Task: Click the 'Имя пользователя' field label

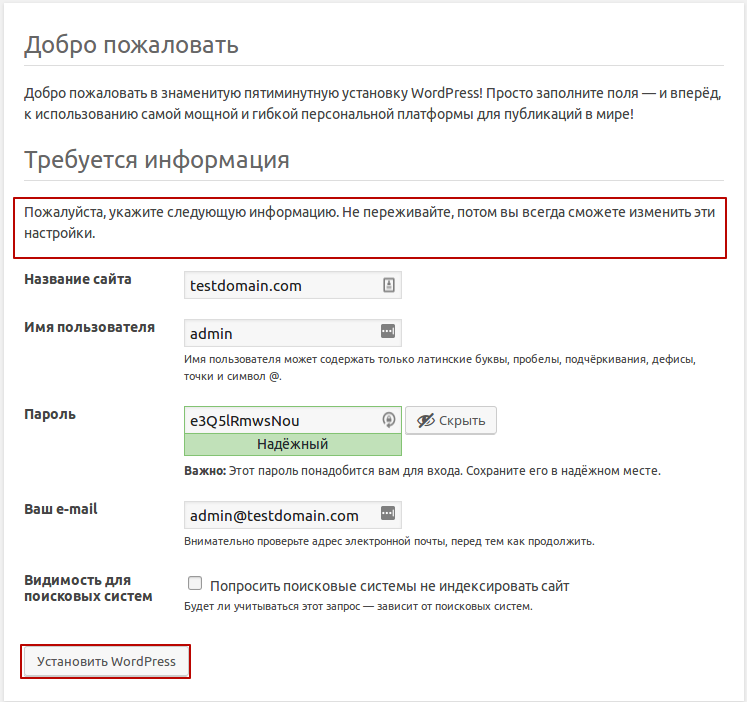Action: pyautogui.click(x=89, y=327)
